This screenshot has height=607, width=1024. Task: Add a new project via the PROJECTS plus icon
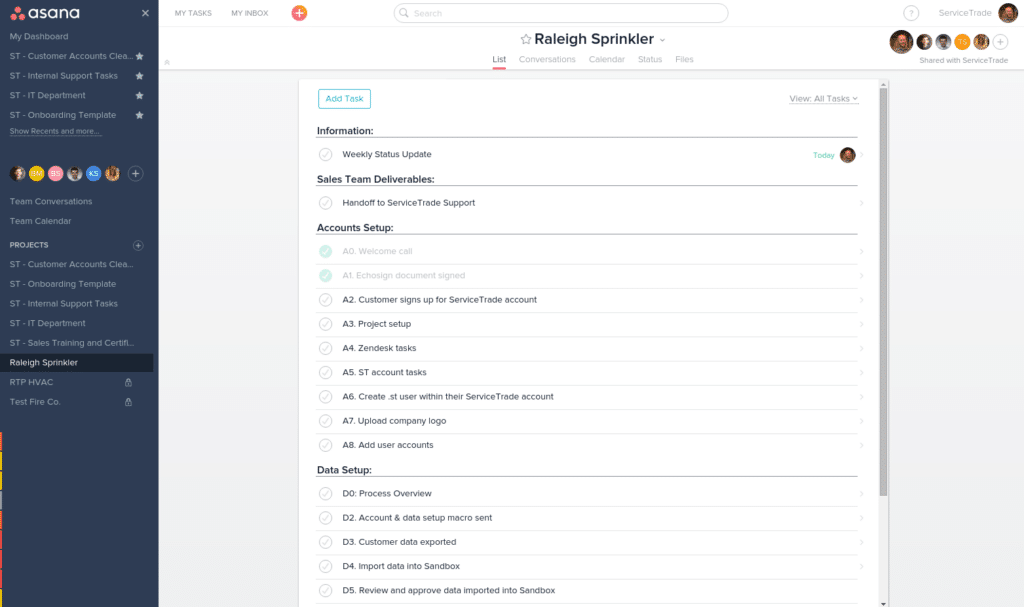point(138,245)
